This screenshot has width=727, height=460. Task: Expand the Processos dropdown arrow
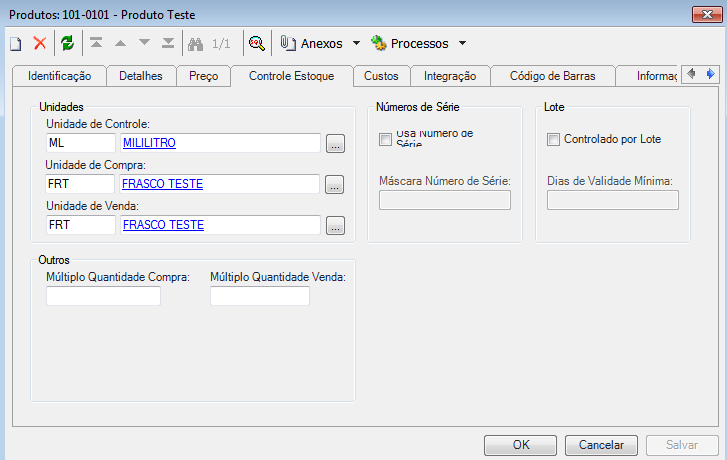pos(462,43)
